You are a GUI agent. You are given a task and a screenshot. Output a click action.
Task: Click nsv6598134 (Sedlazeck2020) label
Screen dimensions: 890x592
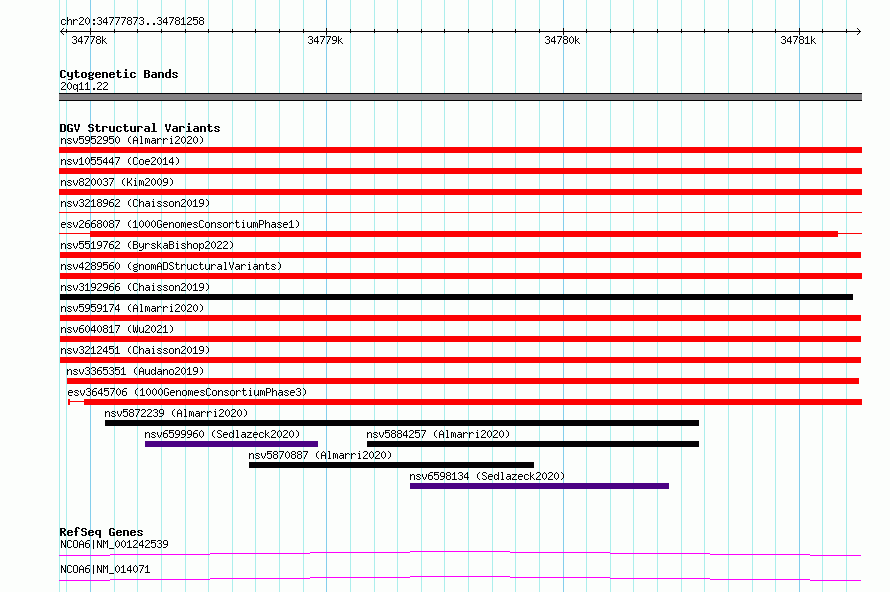coord(487,476)
